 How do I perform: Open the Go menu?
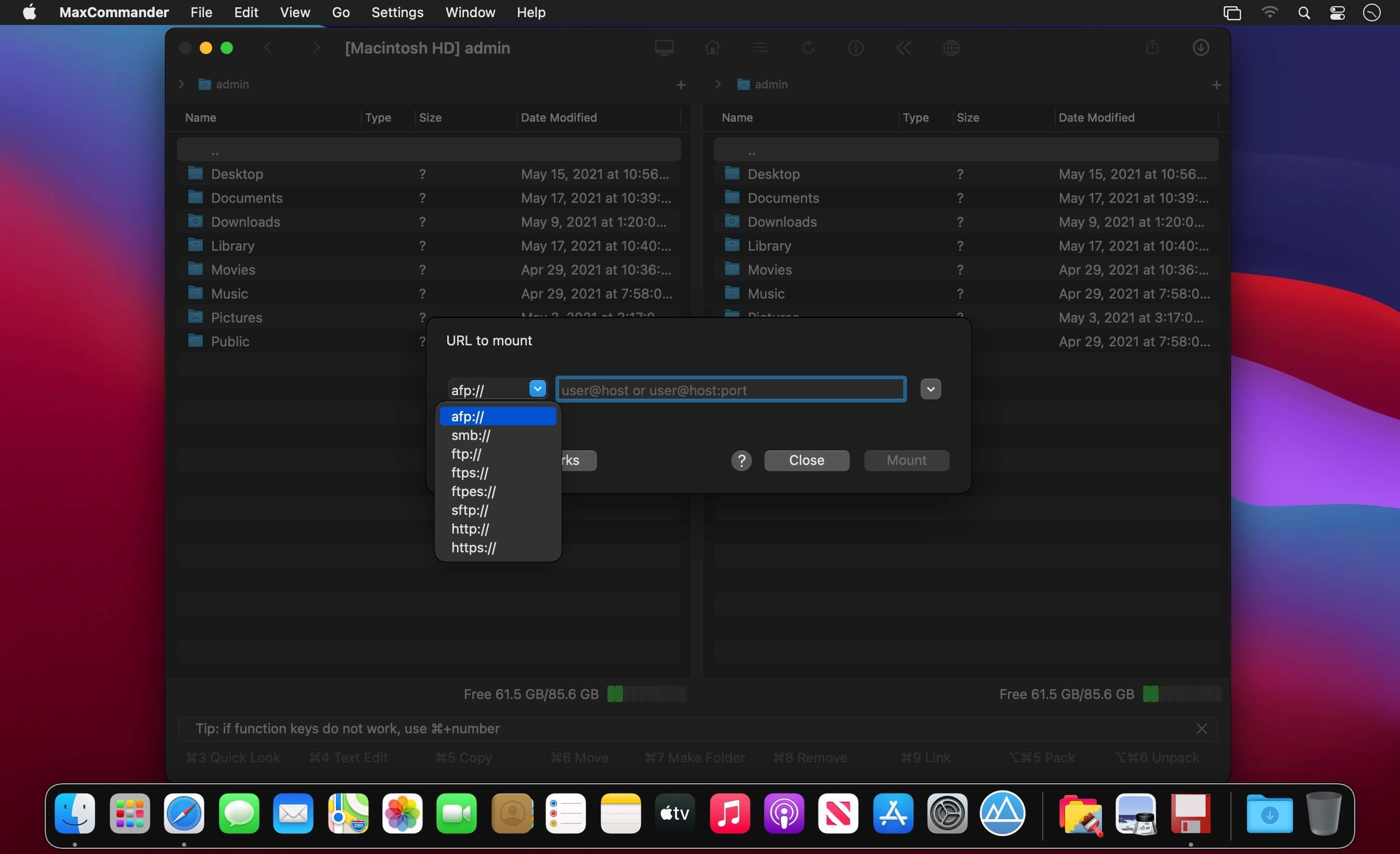340,12
